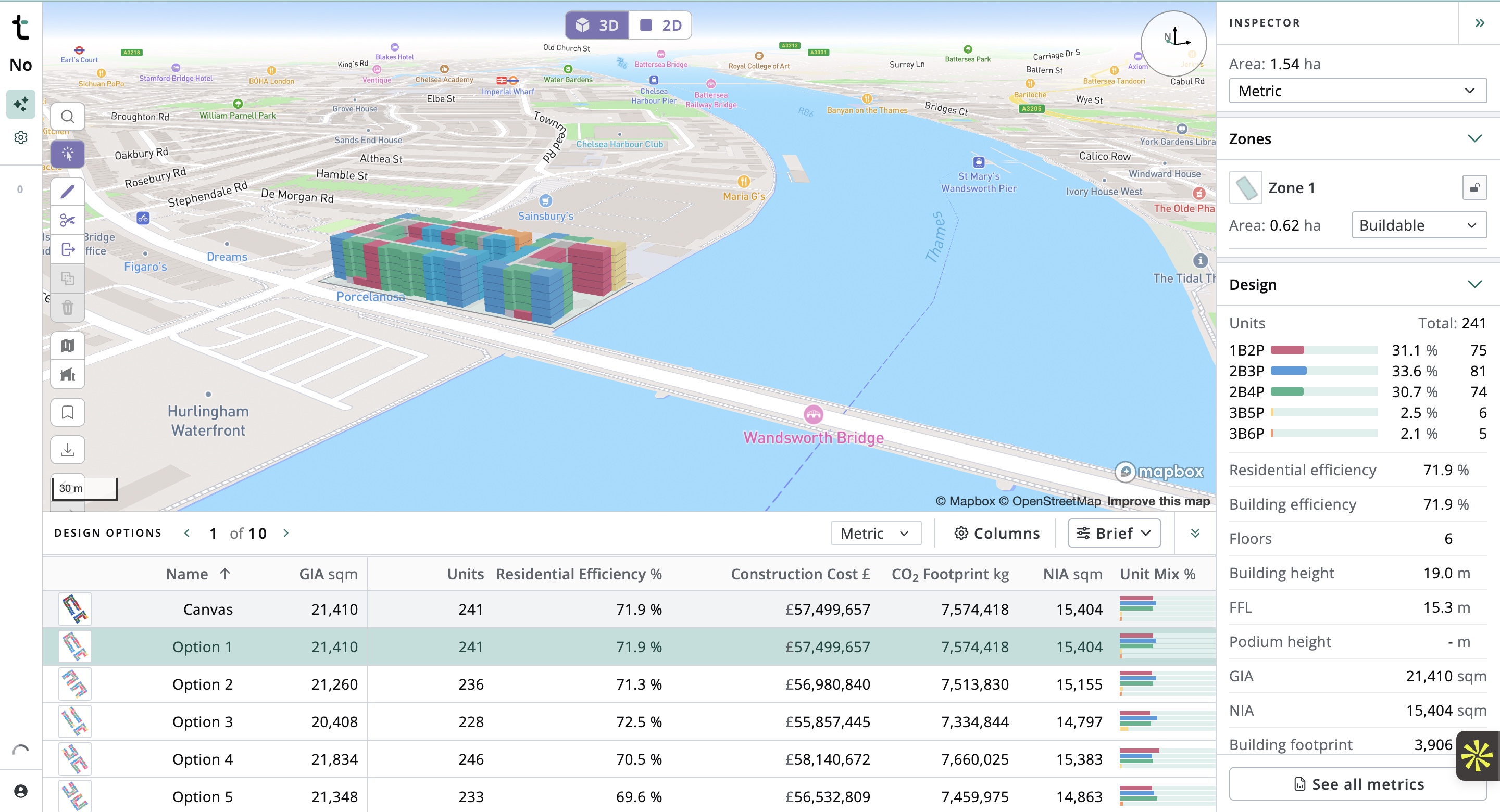Switch map view to 3D
The width and height of the screenshot is (1500, 812).
597,25
